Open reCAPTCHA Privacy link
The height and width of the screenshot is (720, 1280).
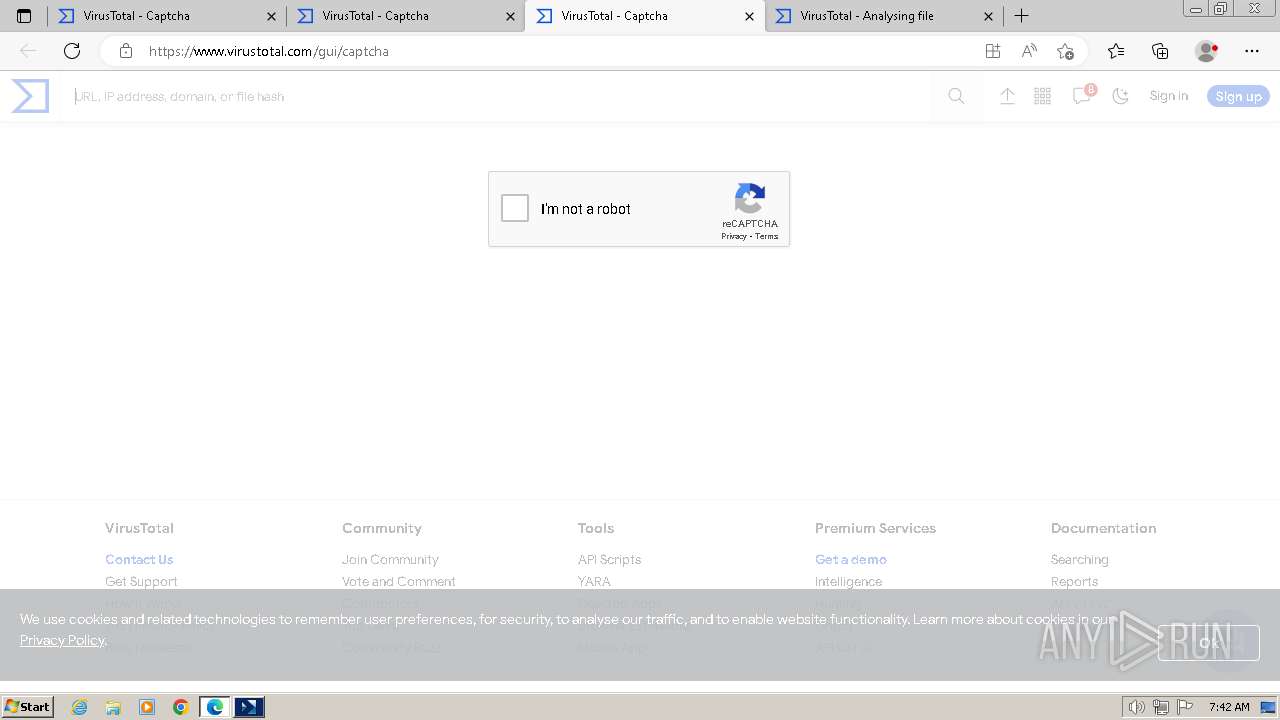coord(734,236)
